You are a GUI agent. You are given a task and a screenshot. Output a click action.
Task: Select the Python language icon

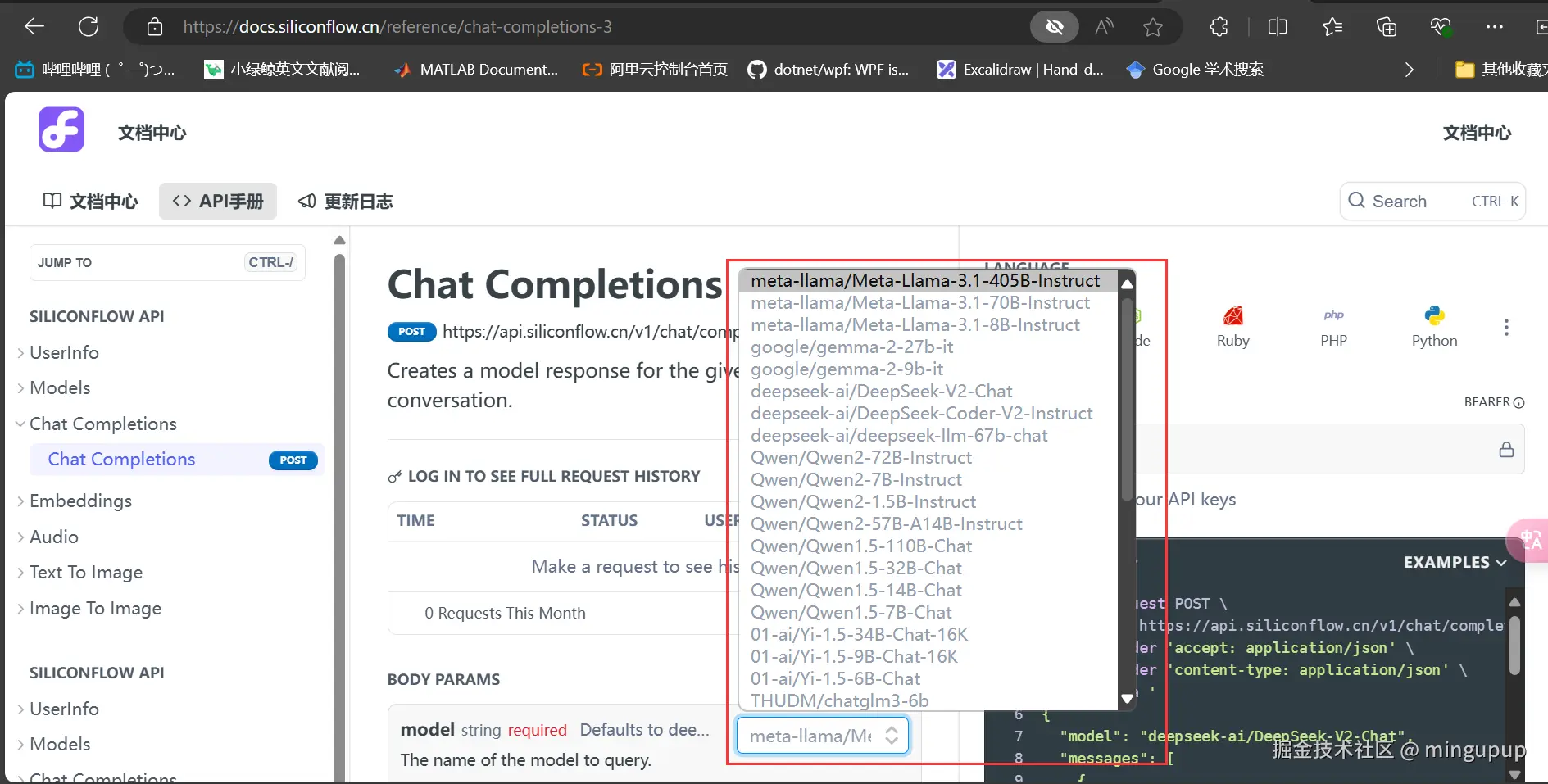coord(1434,328)
